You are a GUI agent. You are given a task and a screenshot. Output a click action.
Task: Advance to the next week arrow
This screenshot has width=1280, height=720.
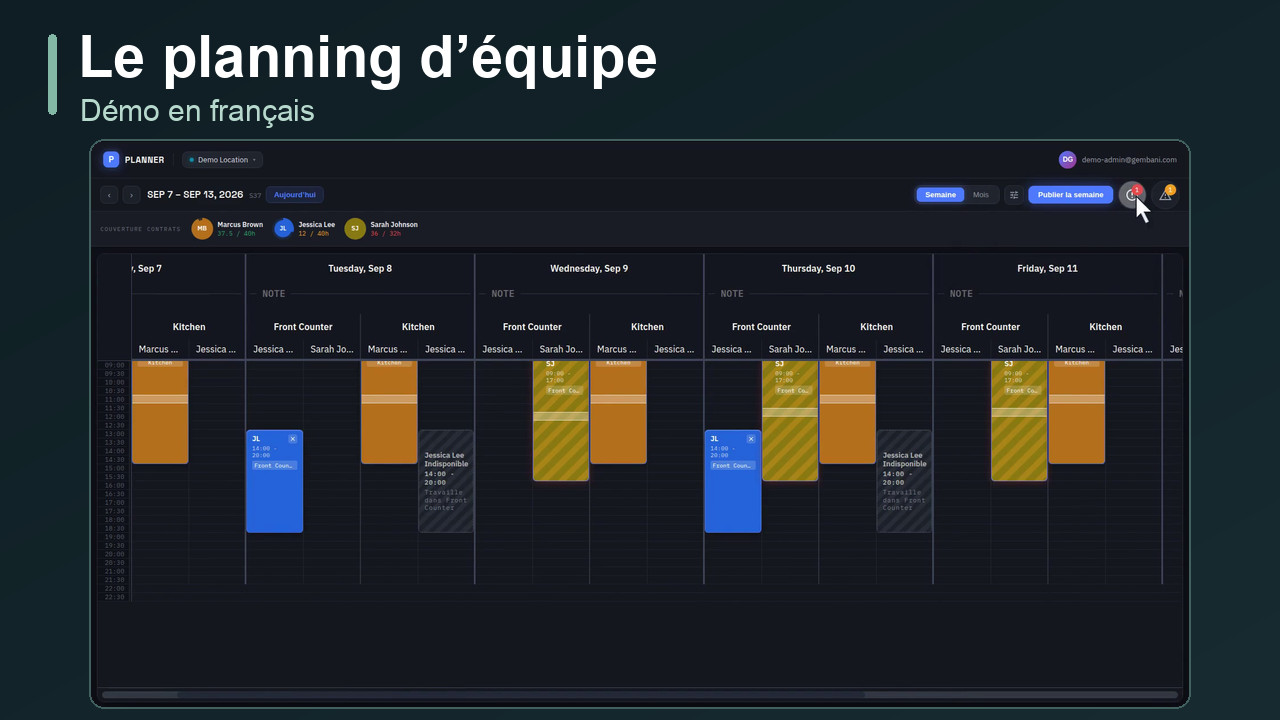(131, 195)
